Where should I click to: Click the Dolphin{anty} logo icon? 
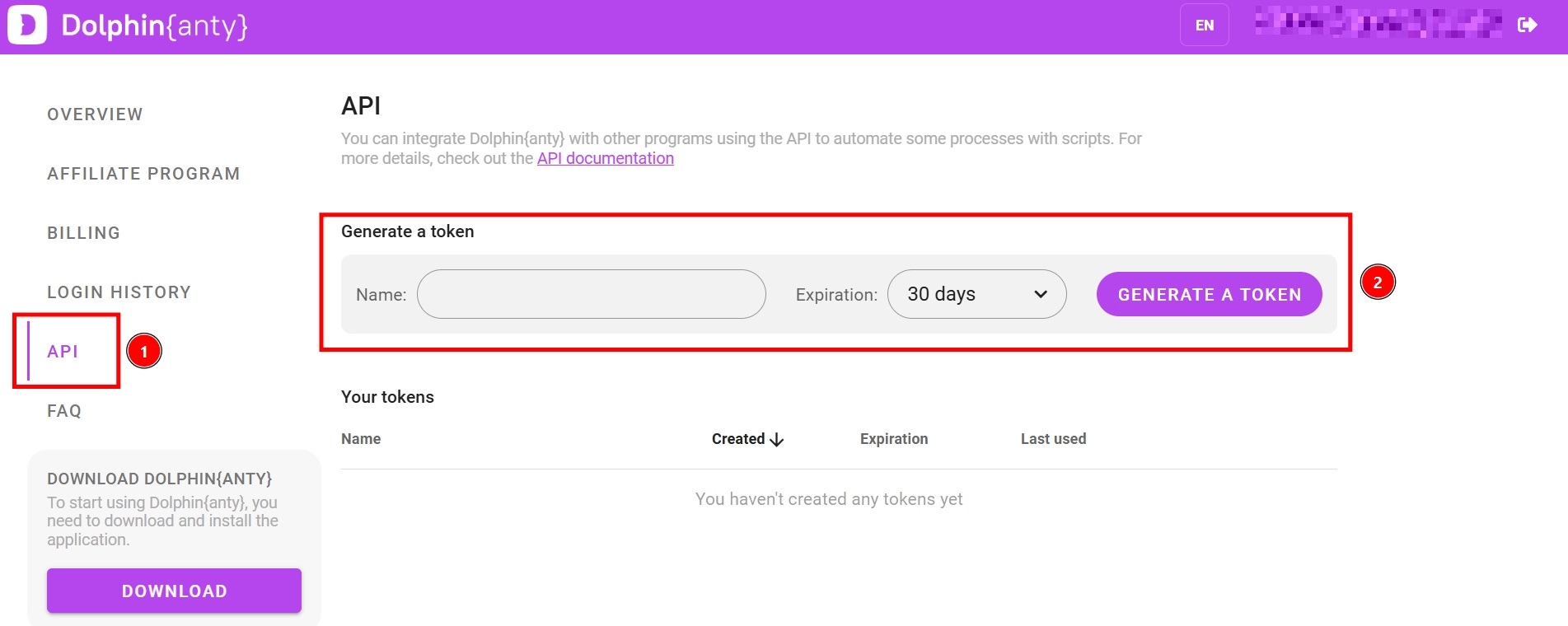[27, 25]
